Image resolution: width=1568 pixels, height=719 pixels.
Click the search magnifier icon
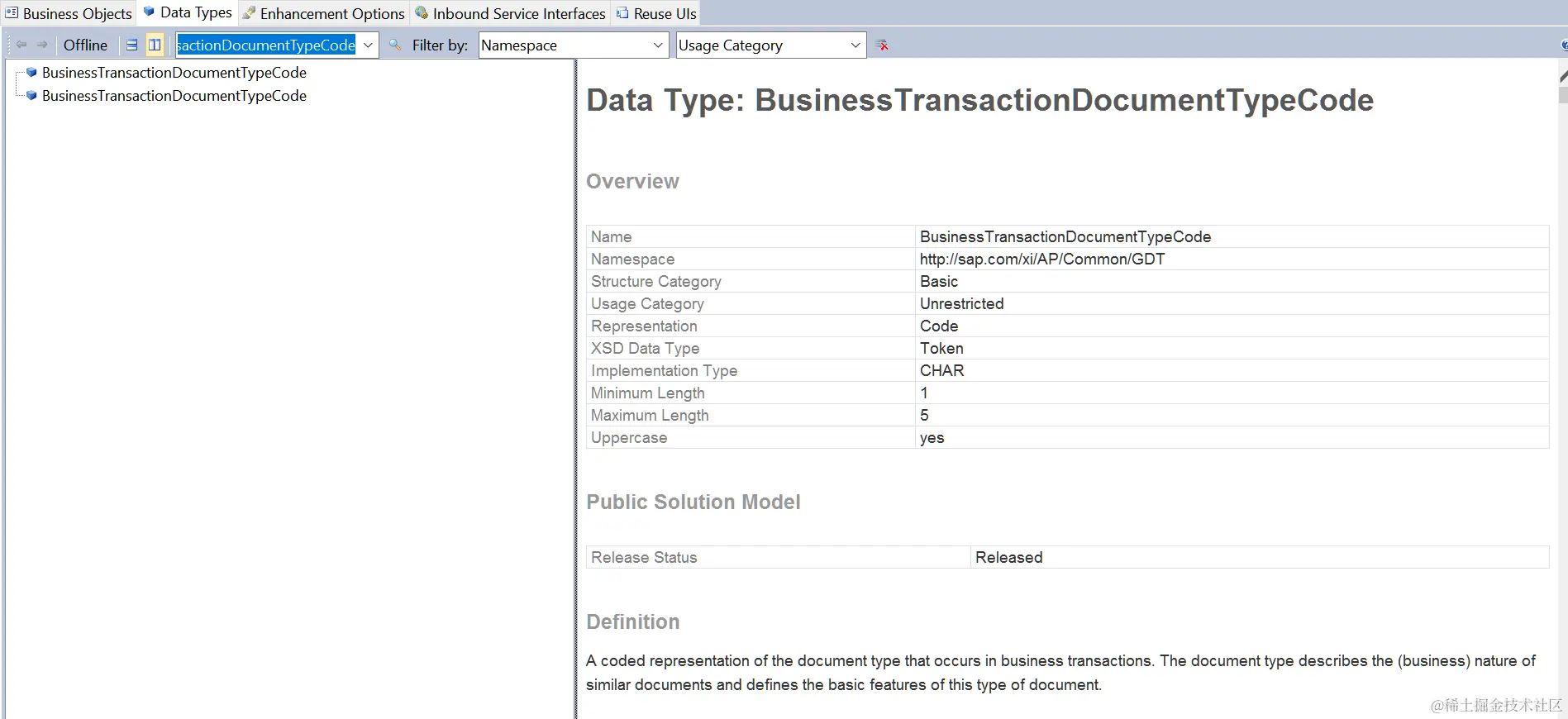pos(395,45)
